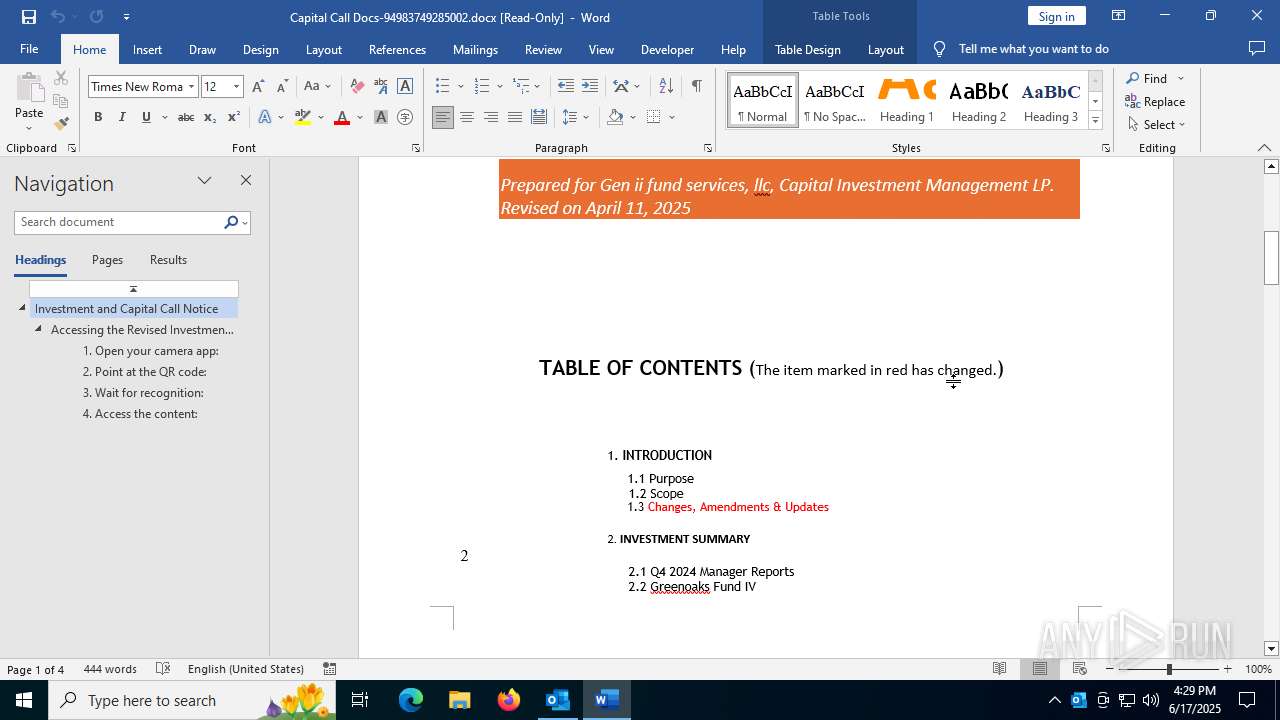Align text right
The height and width of the screenshot is (720, 1280).
(x=491, y=117)
